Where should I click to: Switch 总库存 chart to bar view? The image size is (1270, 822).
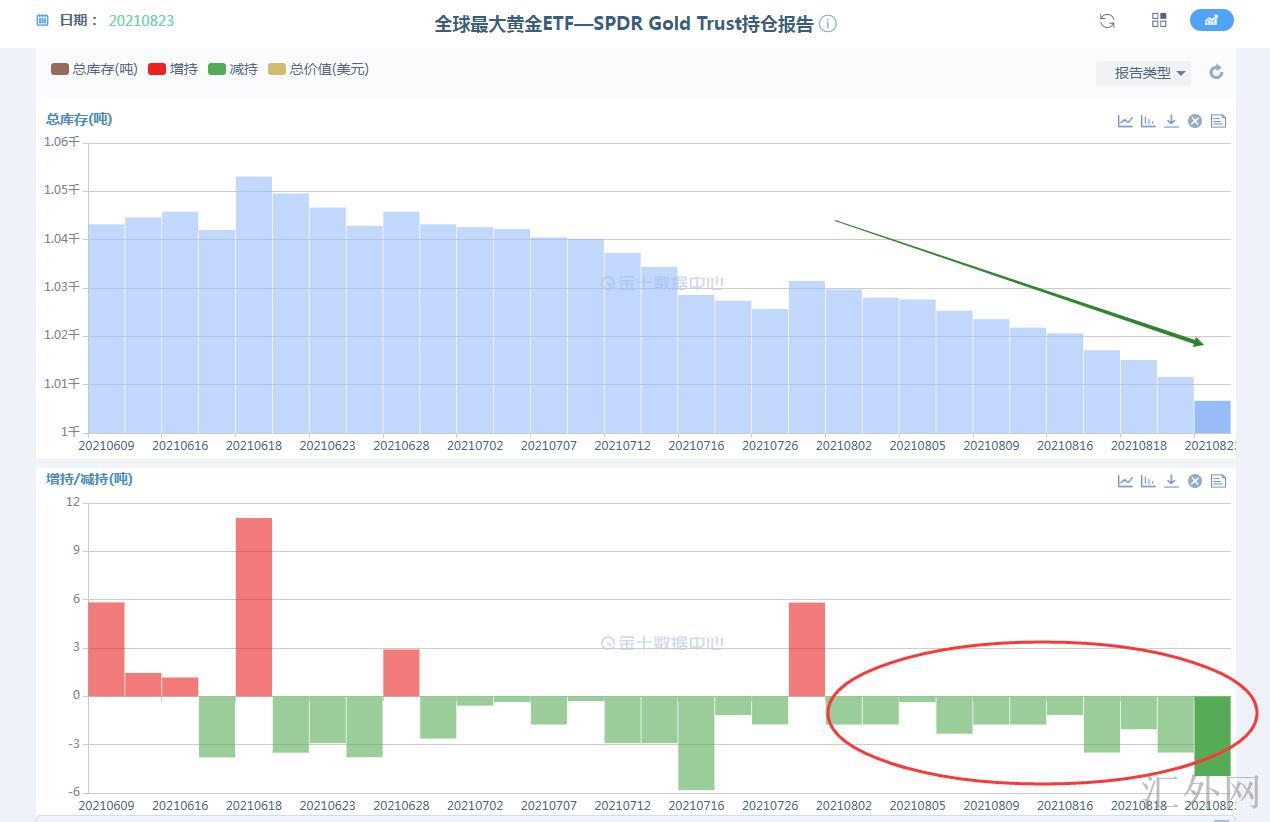click(1148, 121)
